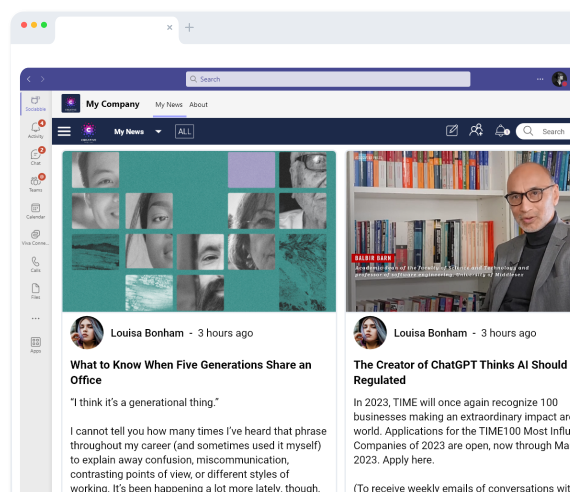
Task: Open headline The Creator of ChatGPT Thinks
Action: coord(461,372)
